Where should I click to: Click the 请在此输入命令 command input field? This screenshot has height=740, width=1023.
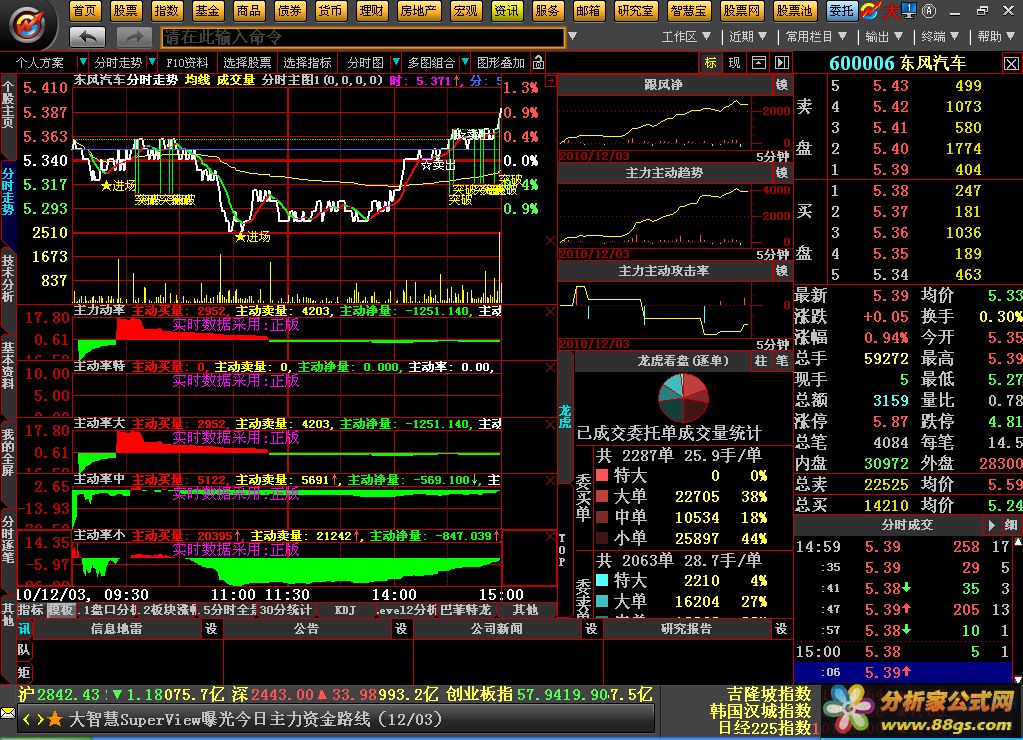pos(363,37)
